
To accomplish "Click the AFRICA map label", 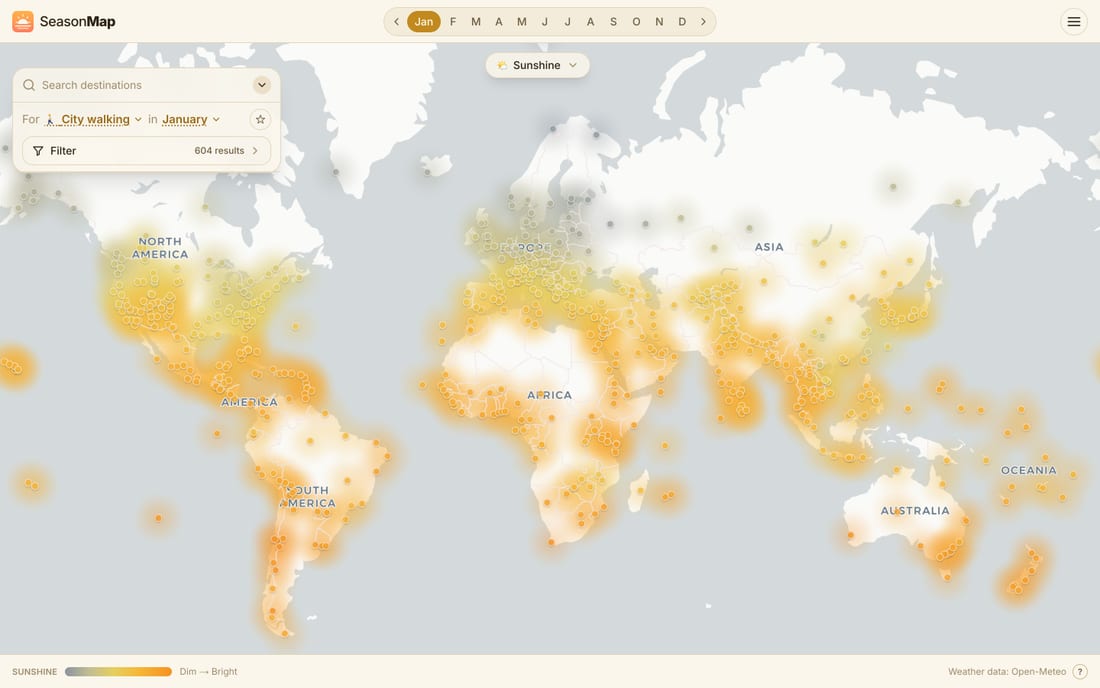I will (x=549, y=396).
